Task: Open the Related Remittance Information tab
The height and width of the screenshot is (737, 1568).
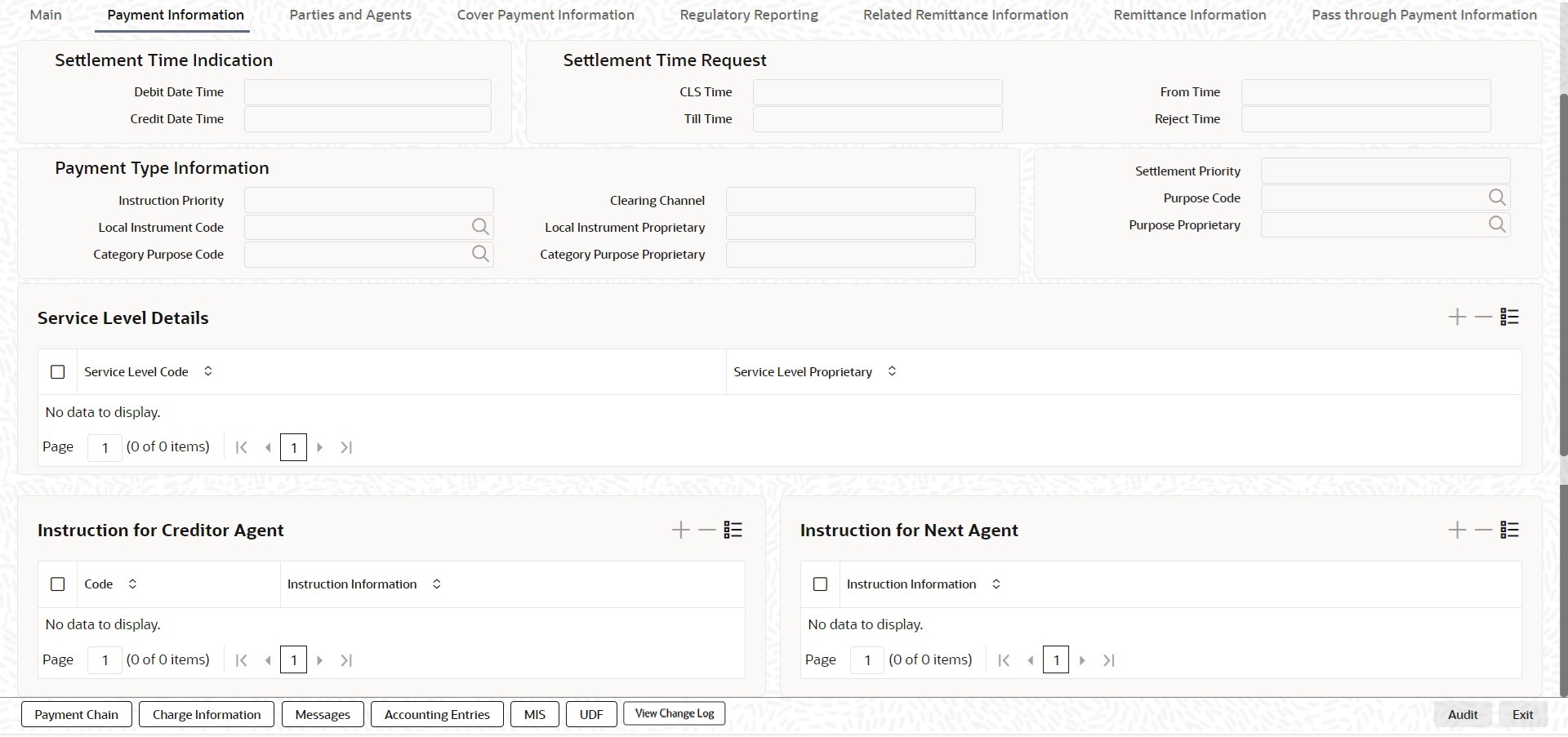Action: 965,15
